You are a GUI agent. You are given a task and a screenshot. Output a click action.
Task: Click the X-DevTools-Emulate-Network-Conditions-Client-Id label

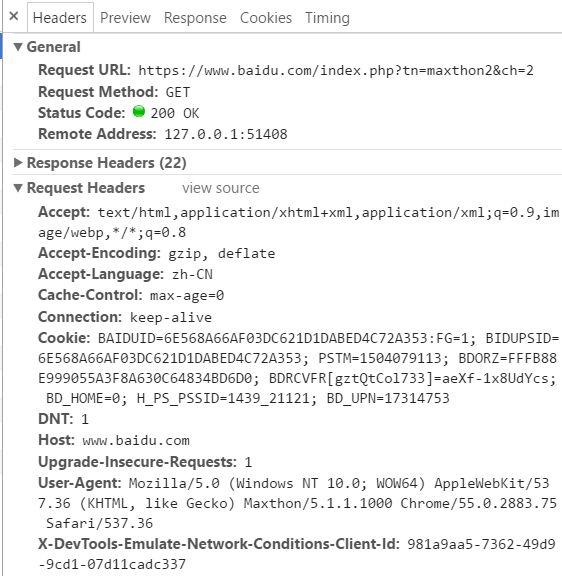[219, 544]
